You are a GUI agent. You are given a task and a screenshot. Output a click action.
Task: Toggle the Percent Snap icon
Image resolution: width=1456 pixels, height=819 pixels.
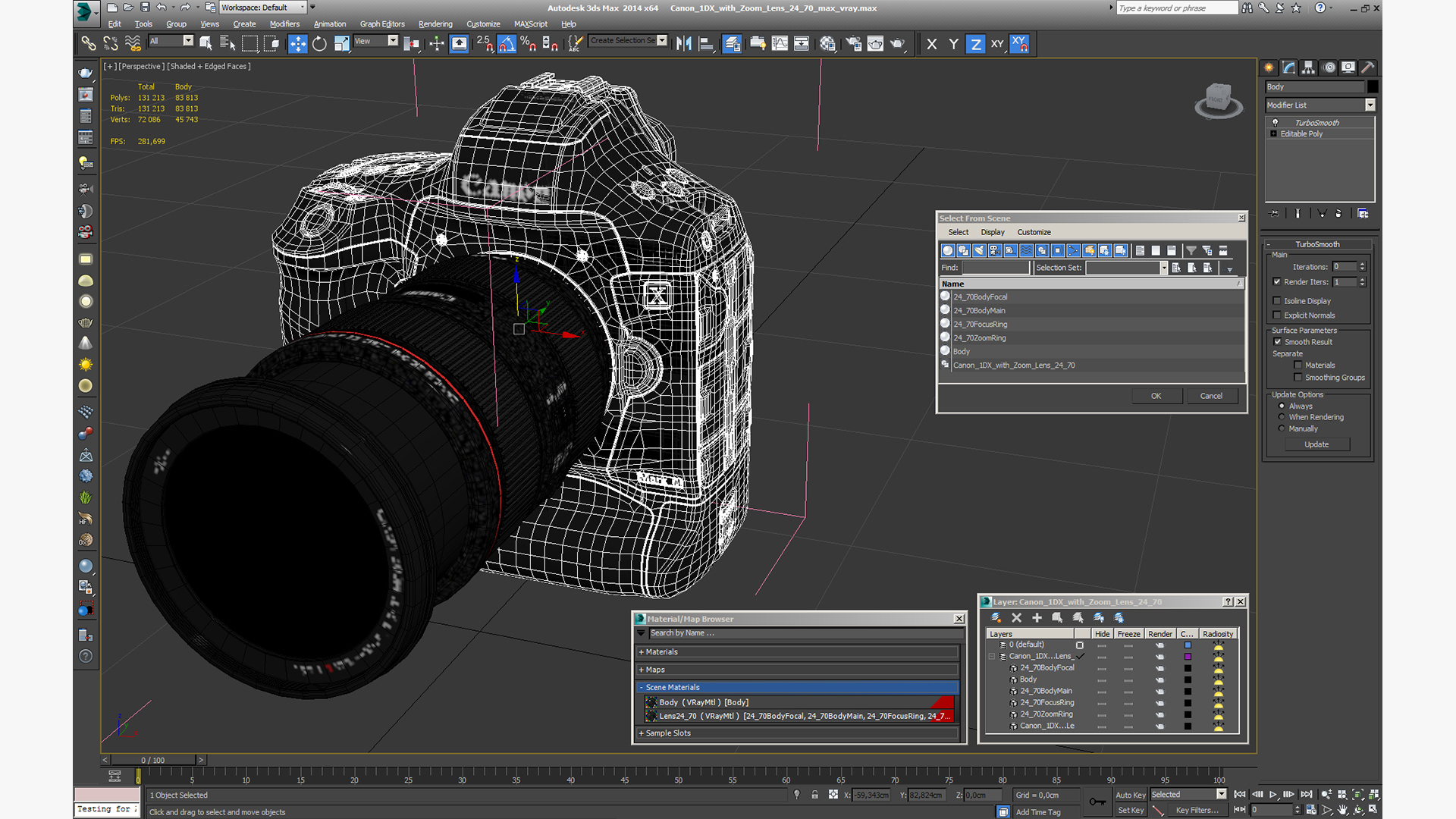tap(529, 44)
